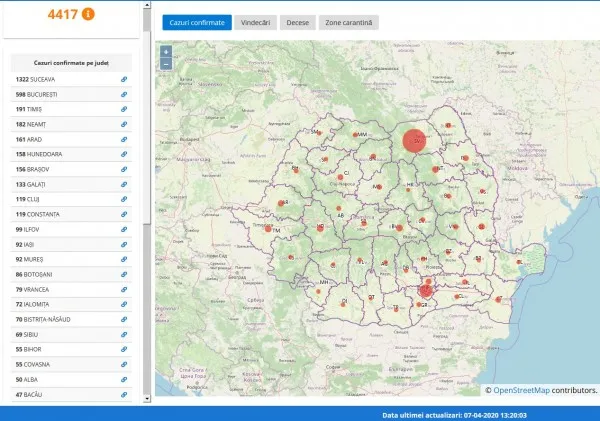The image size is (600, 421).
Task: Open the link icon for ARAD
Action: 124,139
